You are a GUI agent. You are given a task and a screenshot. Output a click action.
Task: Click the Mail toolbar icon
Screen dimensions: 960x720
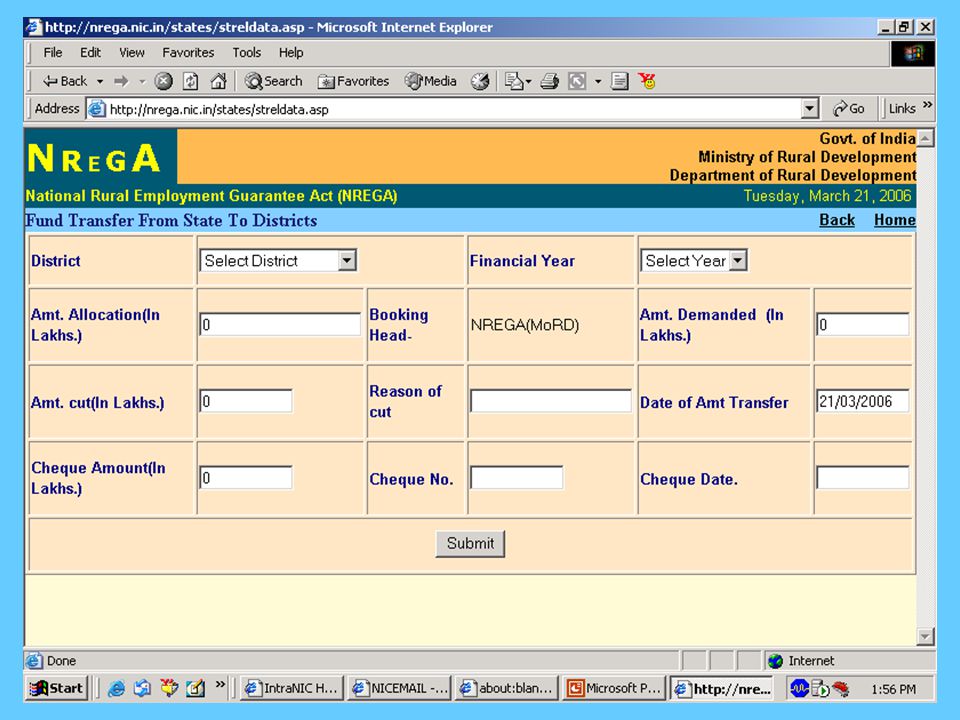[517, 81]
